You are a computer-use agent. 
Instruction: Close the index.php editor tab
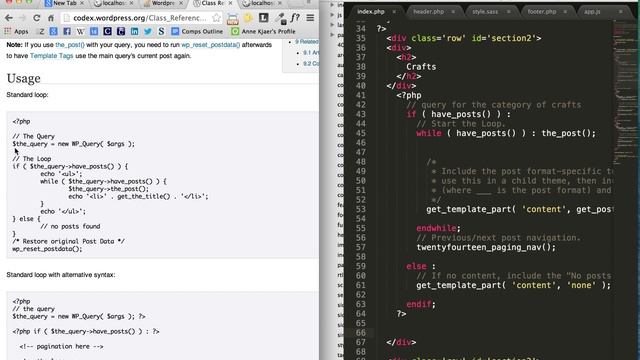tap(394, 12)
